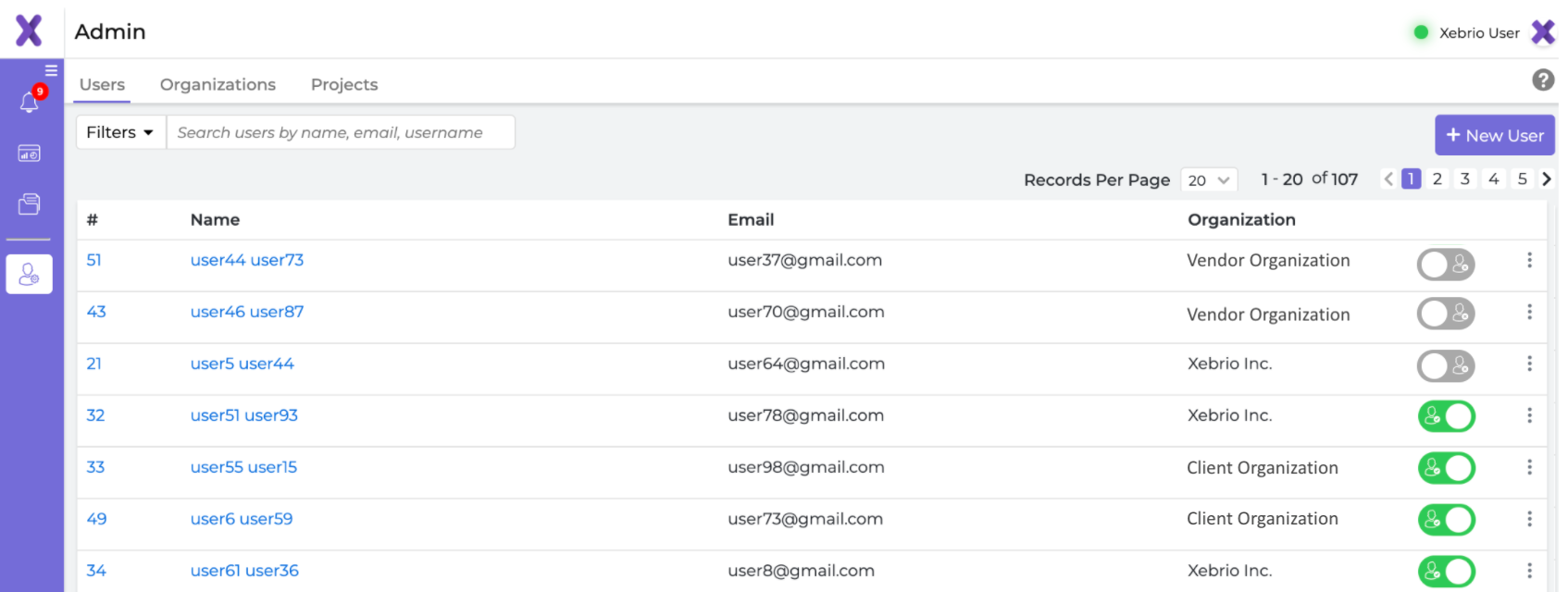The height and width of the screenshot is (592, 1568).
Task: Click the New User button
Action: [x=1494, y=135]
